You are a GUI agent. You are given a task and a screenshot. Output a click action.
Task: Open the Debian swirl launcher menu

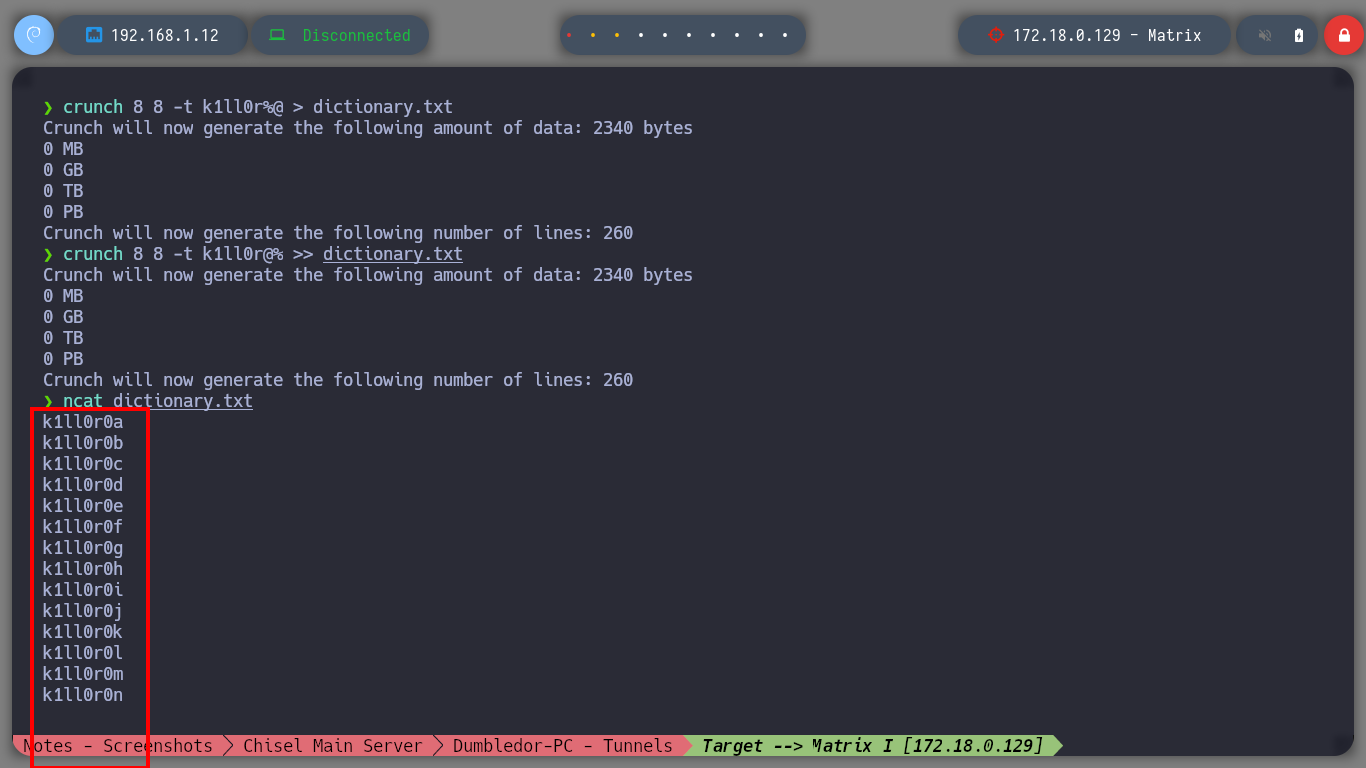33,35
